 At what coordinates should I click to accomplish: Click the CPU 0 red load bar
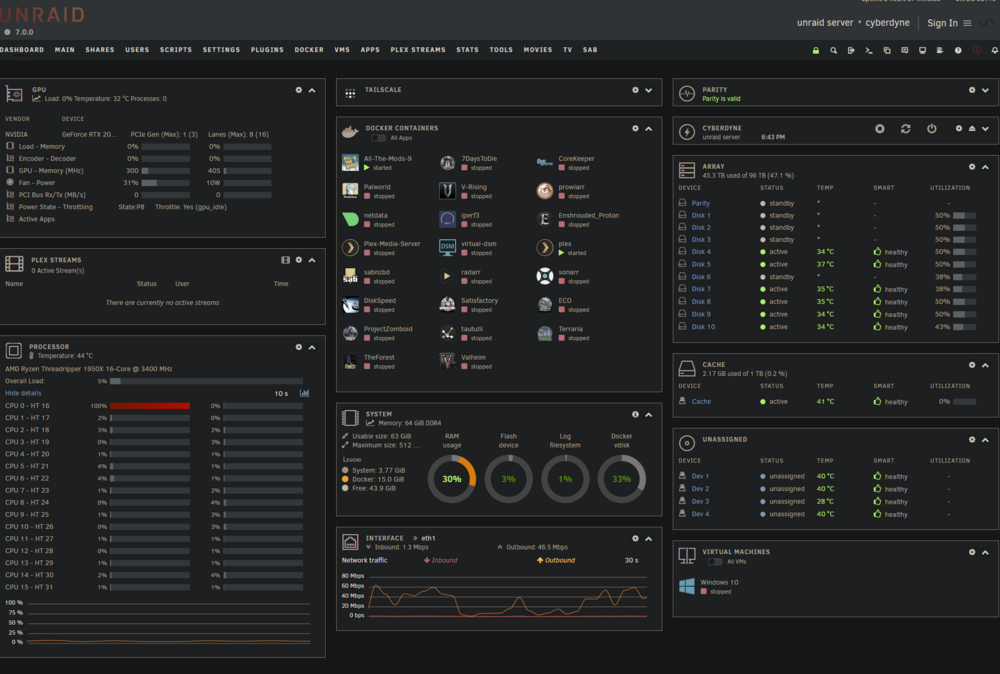[150, 406]
